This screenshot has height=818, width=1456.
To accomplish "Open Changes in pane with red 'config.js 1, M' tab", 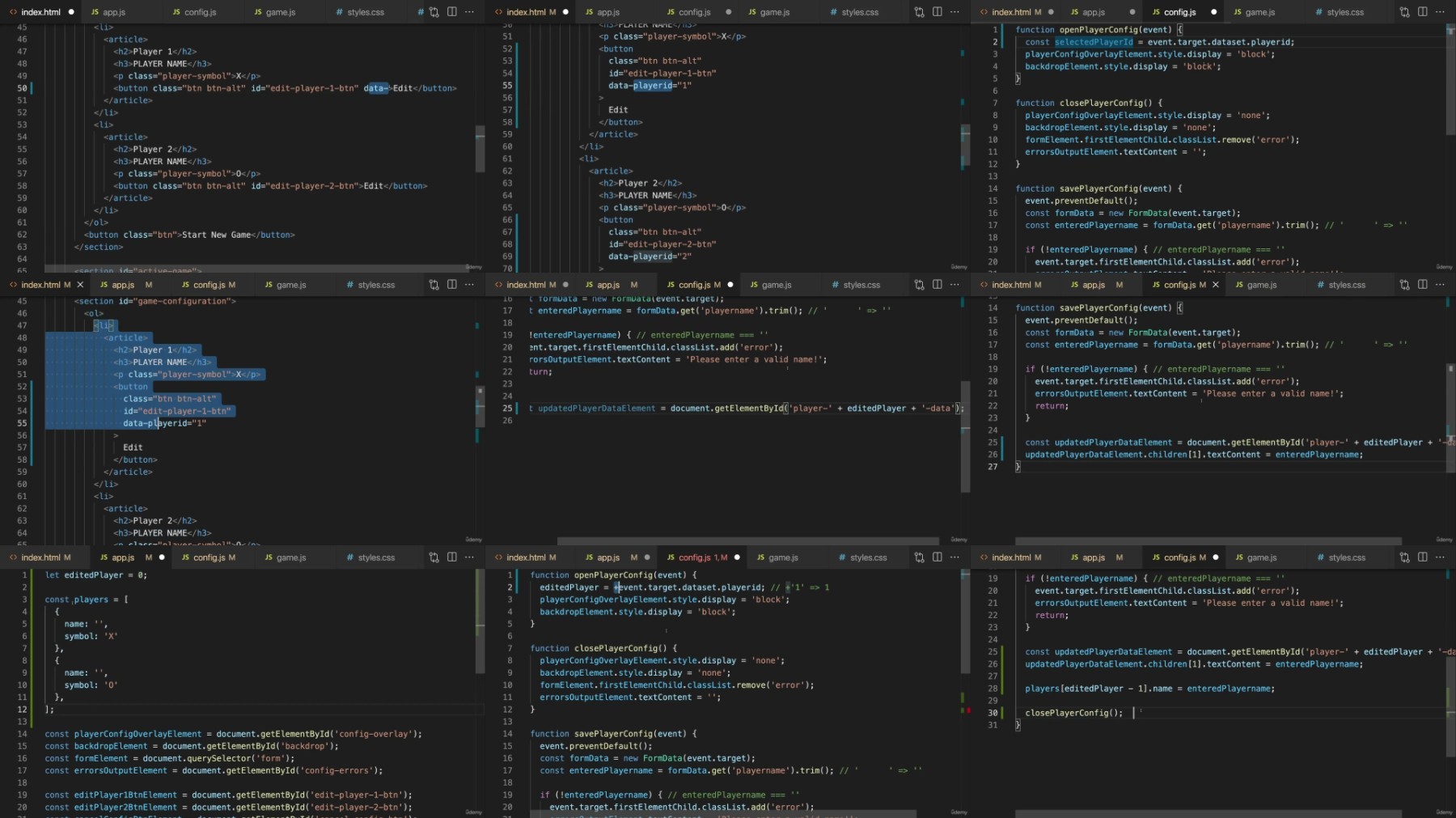I will coord(919,557).
